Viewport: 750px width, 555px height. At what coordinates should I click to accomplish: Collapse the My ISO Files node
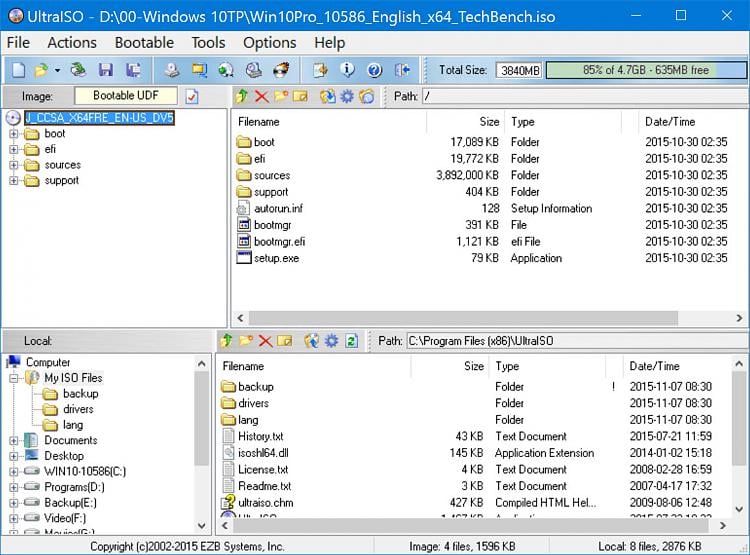[x=14, y=378]
